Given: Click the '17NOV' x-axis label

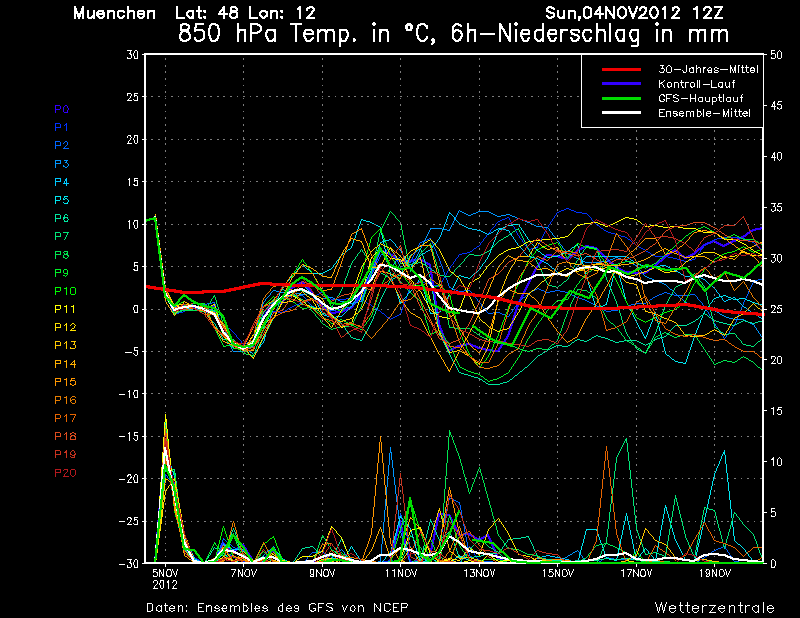Looking at the screenshot, I should (x=636, y=573).
